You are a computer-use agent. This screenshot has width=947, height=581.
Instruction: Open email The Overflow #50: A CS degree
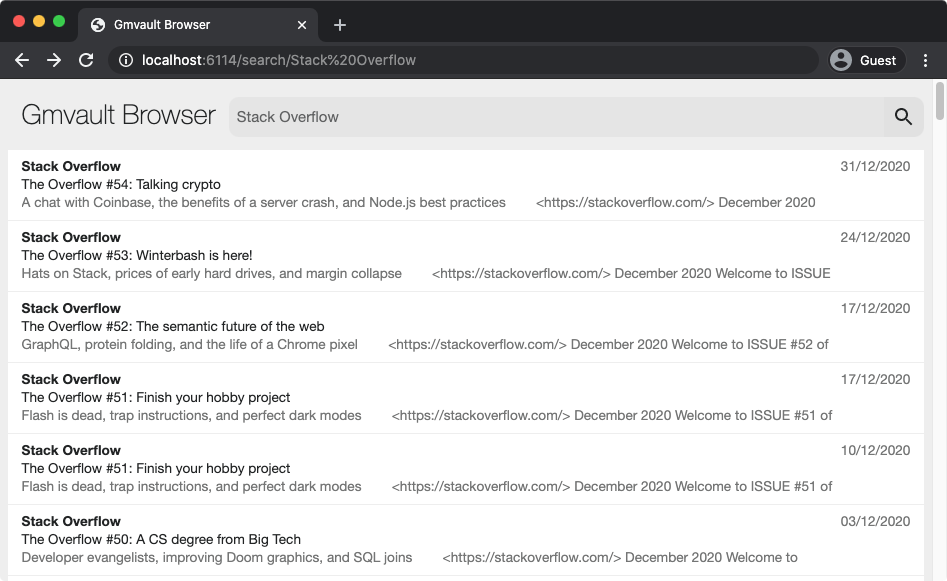(x=466, y=540)
